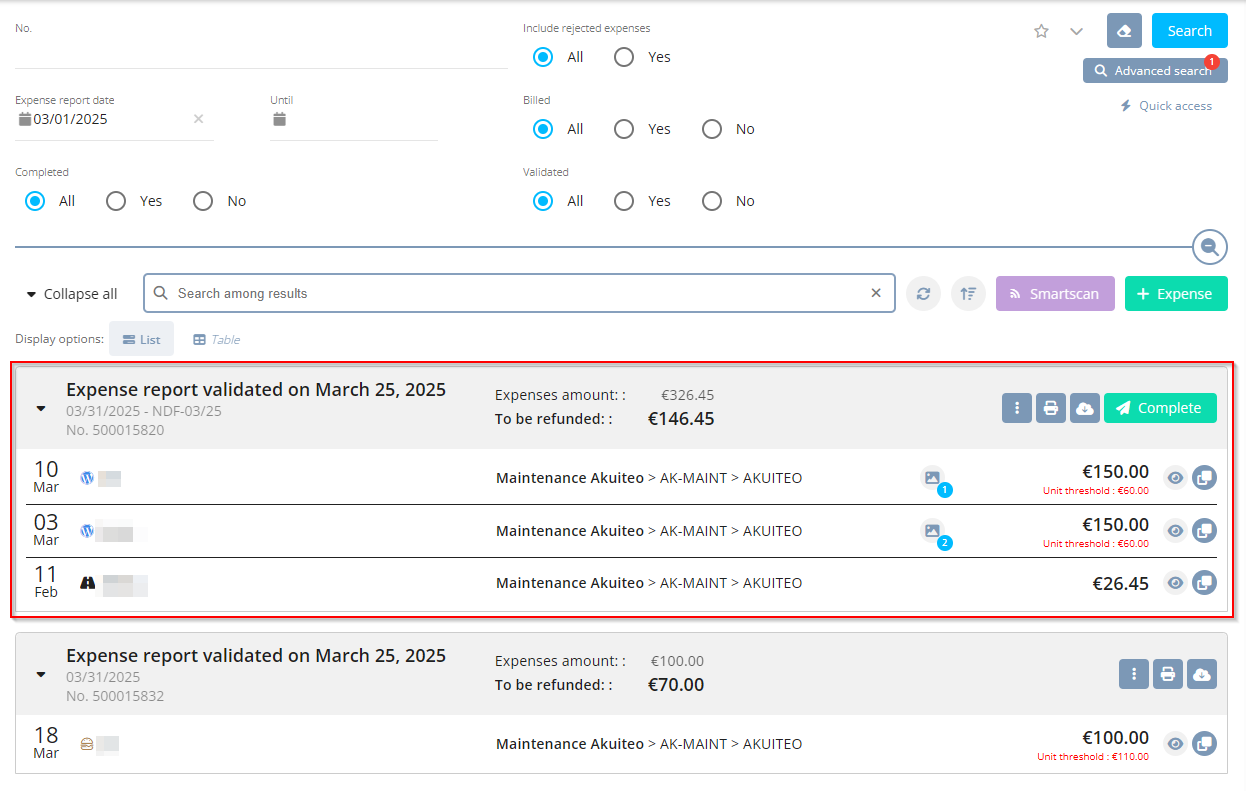Click the Smartscan button
The height and width of the screenshot is (791, 1246).
tap(1054, 294)
